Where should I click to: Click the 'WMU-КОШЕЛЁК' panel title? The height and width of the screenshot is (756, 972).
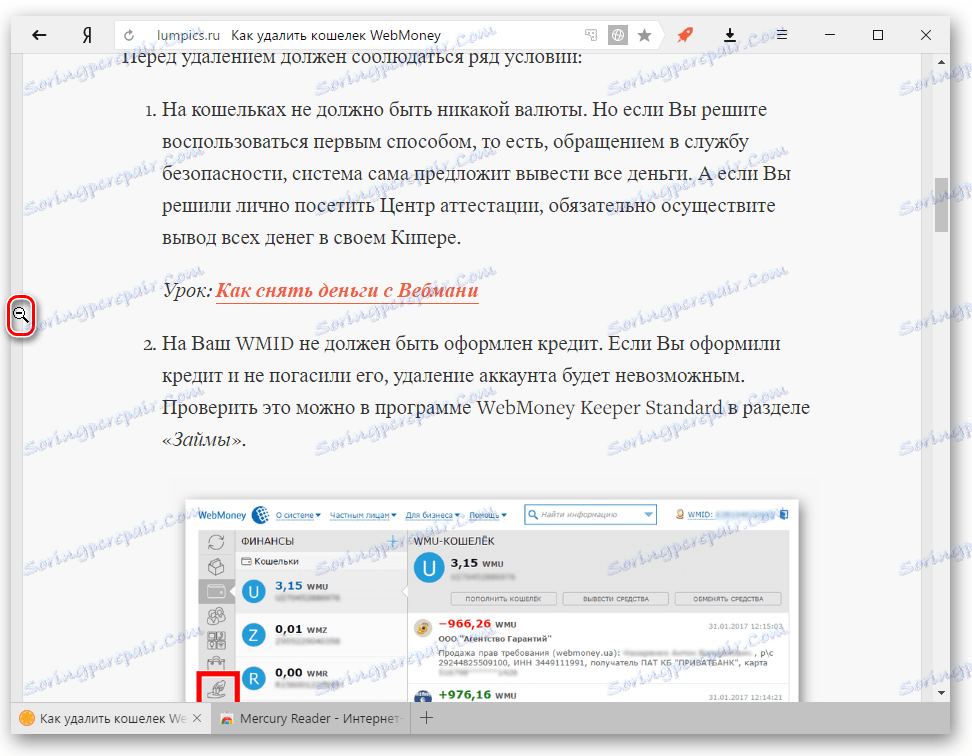(454, 541)
